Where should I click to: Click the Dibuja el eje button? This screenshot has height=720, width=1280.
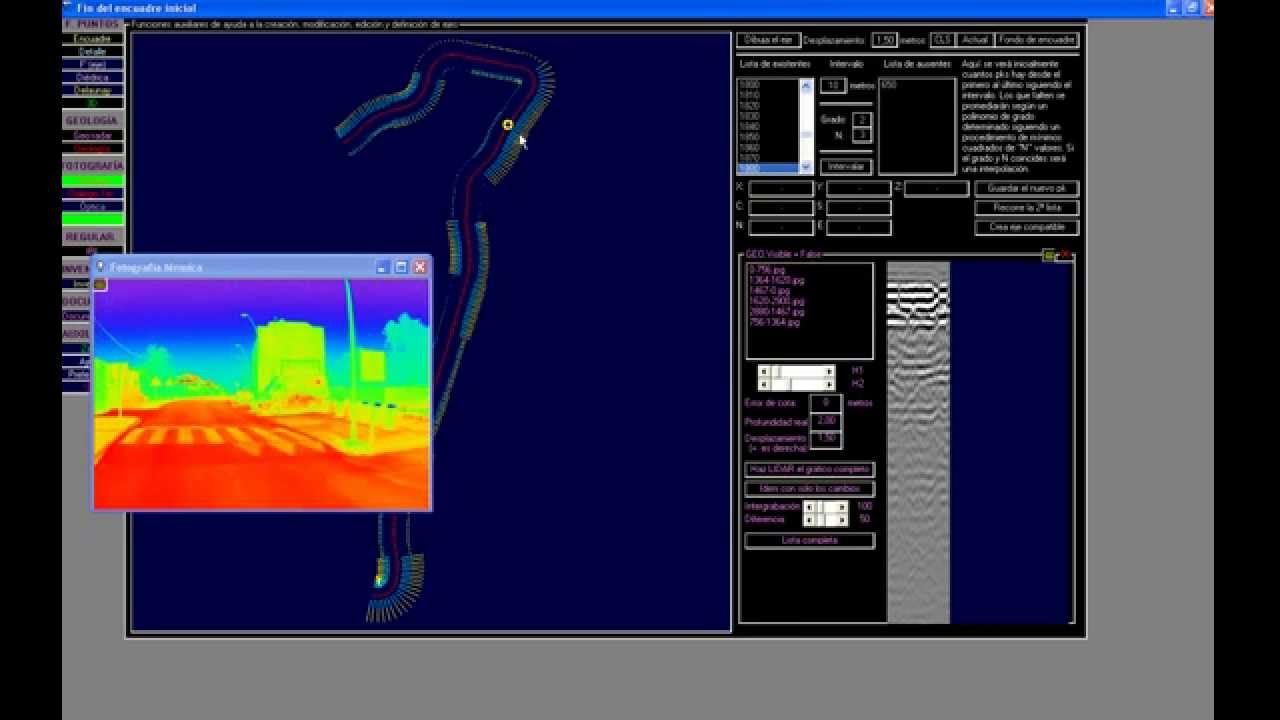[769, 40]
